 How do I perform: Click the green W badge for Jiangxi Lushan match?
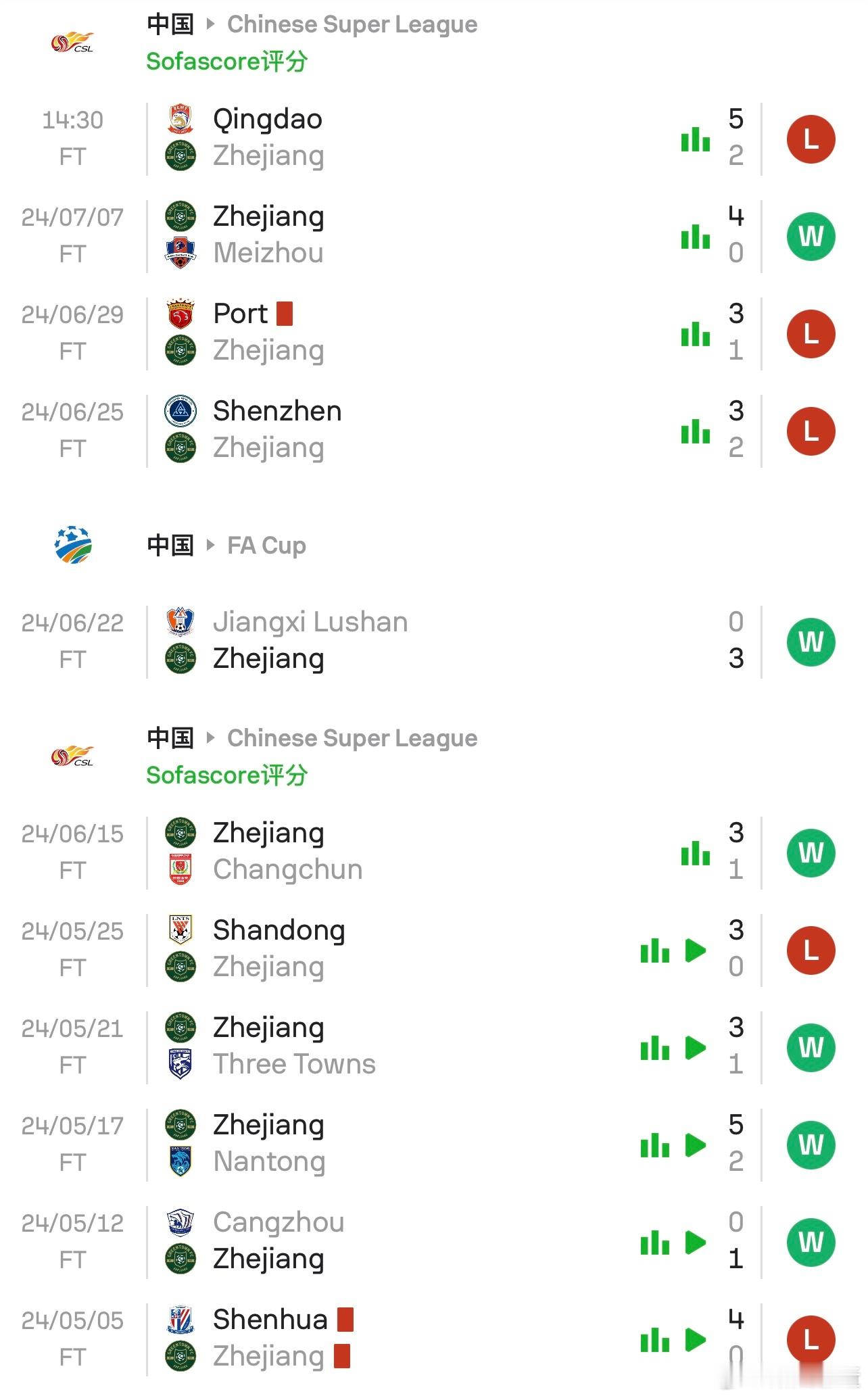tap(811, 642)
